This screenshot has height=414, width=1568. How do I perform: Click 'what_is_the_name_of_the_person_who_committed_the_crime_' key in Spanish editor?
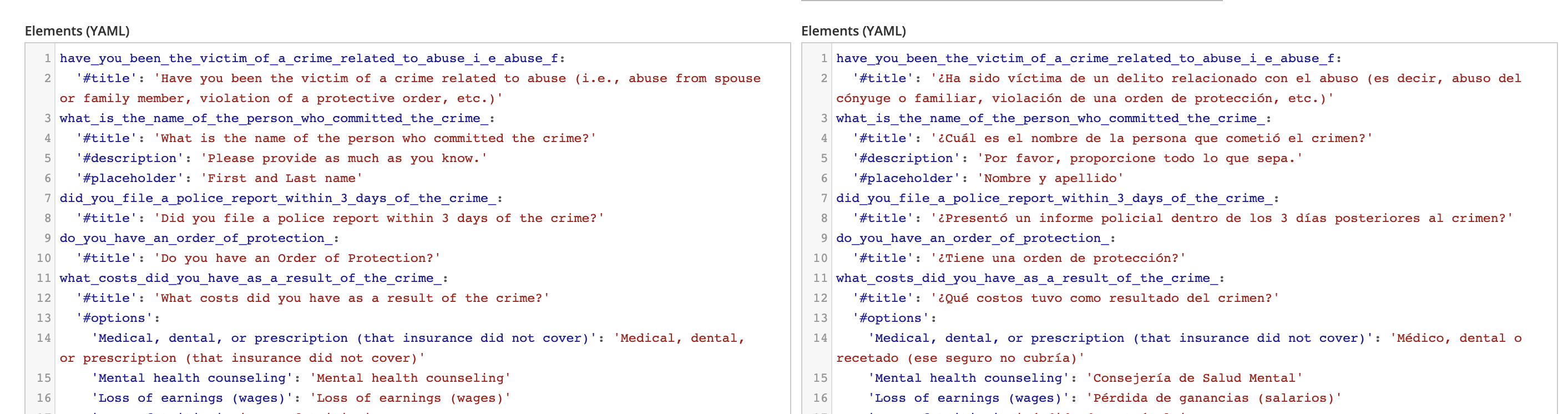click(x=1050, y=119)
